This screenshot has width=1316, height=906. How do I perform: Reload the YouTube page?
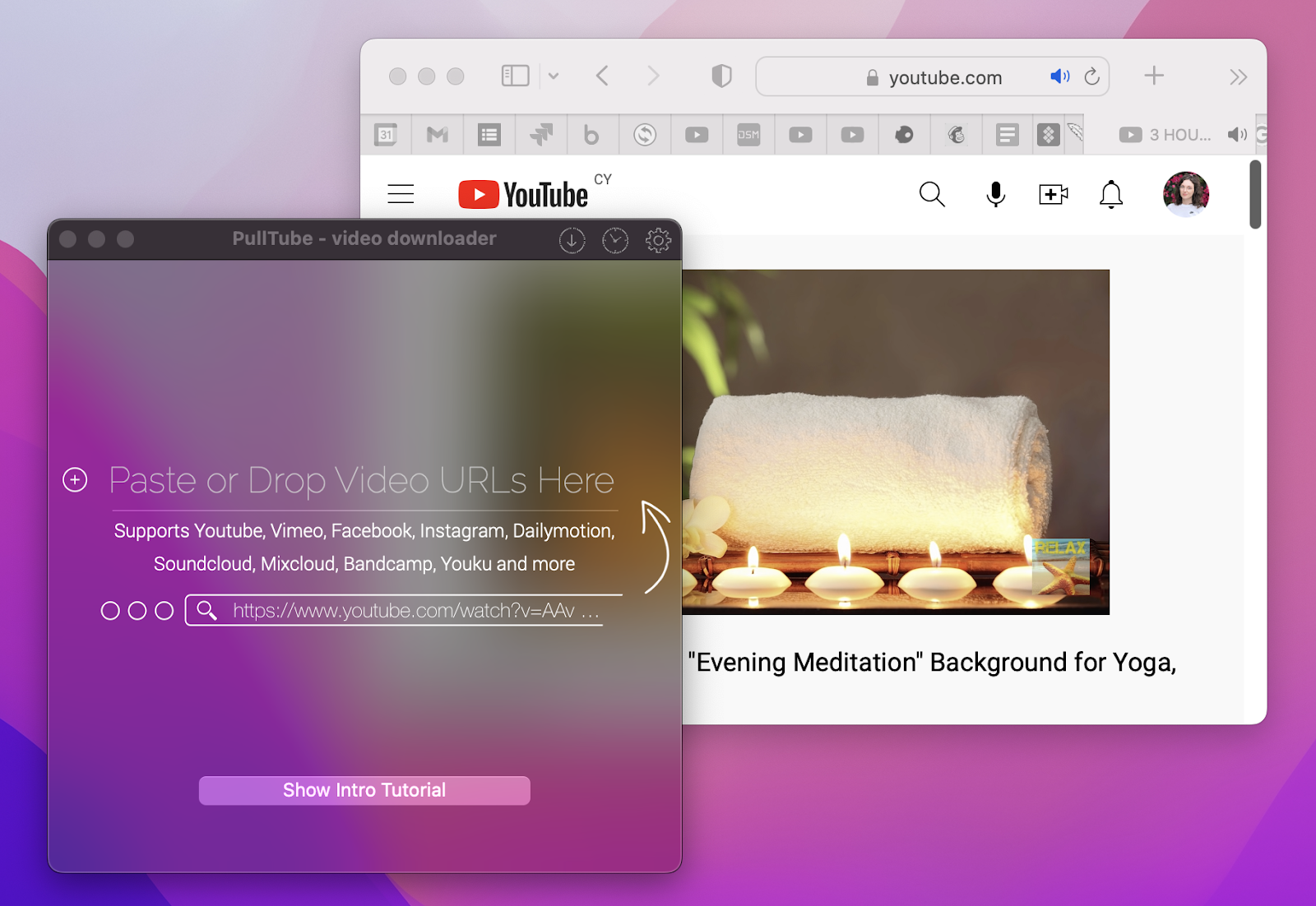click(1092, 76)
